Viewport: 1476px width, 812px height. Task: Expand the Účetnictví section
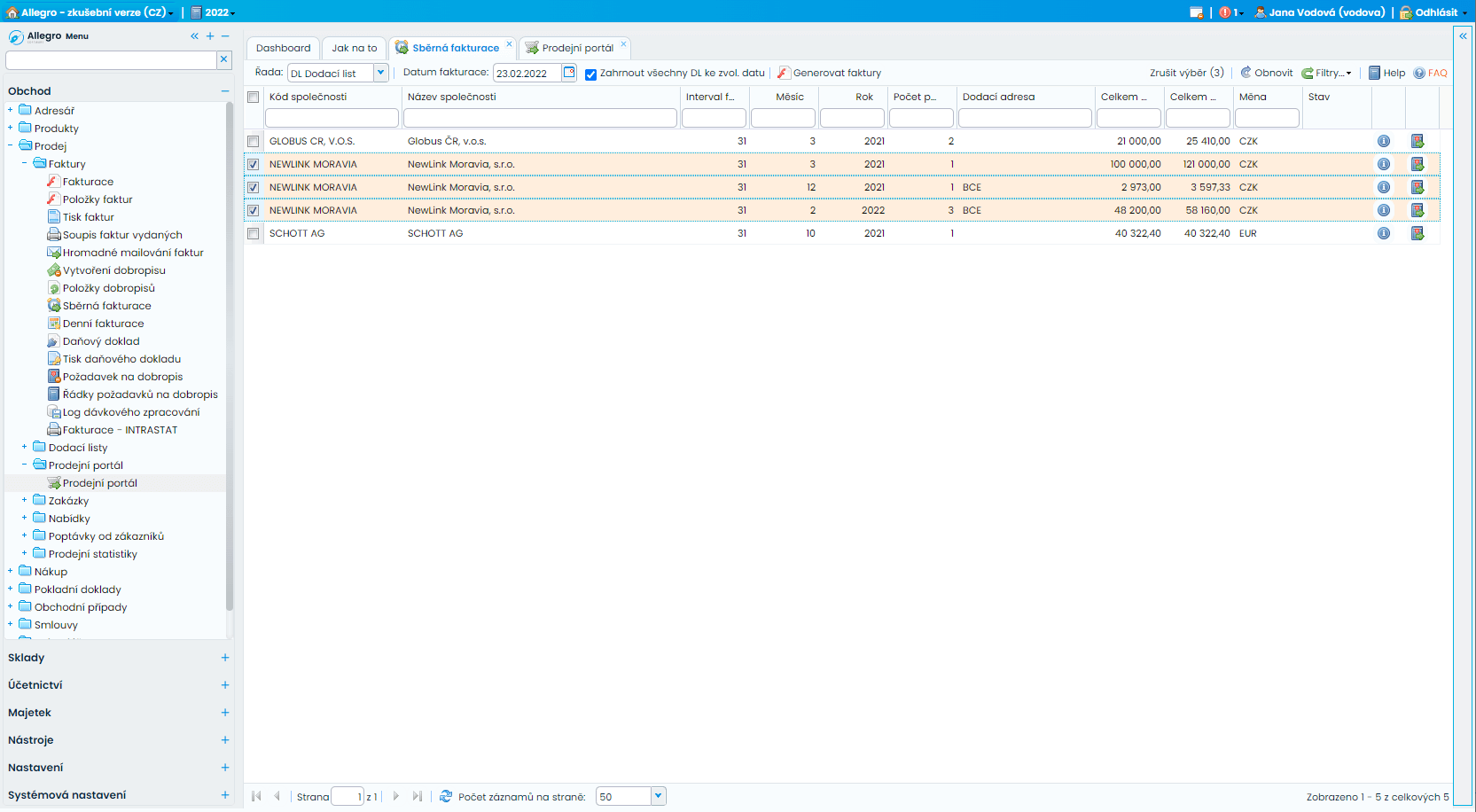coord(225,685)
